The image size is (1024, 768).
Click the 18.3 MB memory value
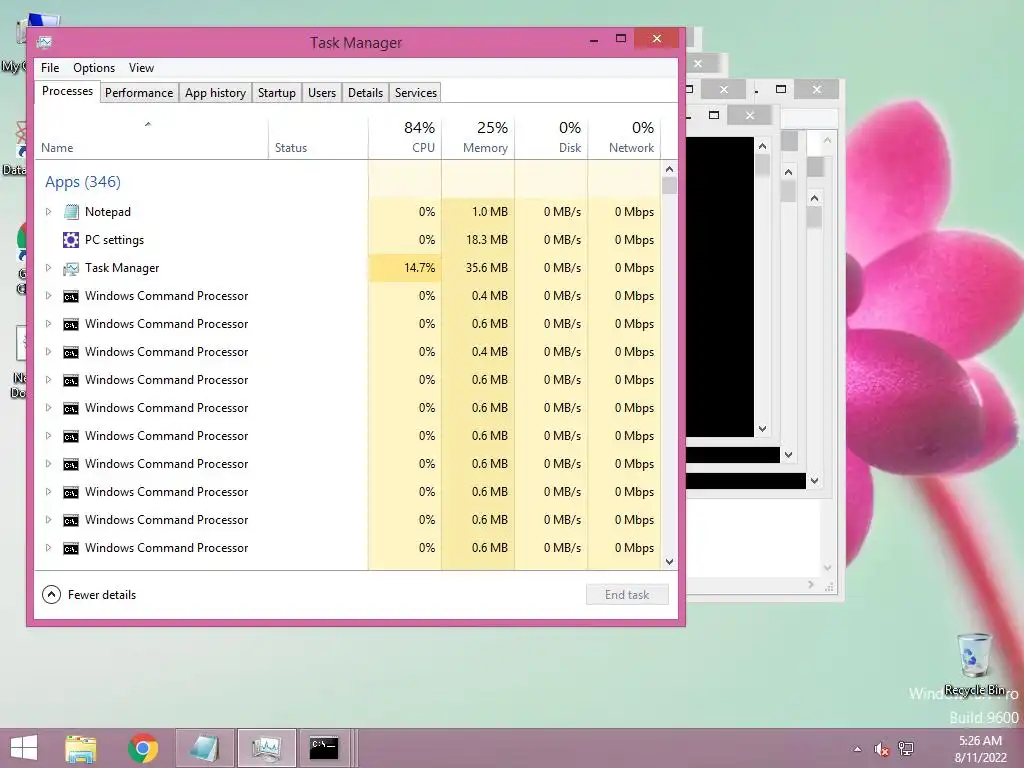click(x=487, y=240)
